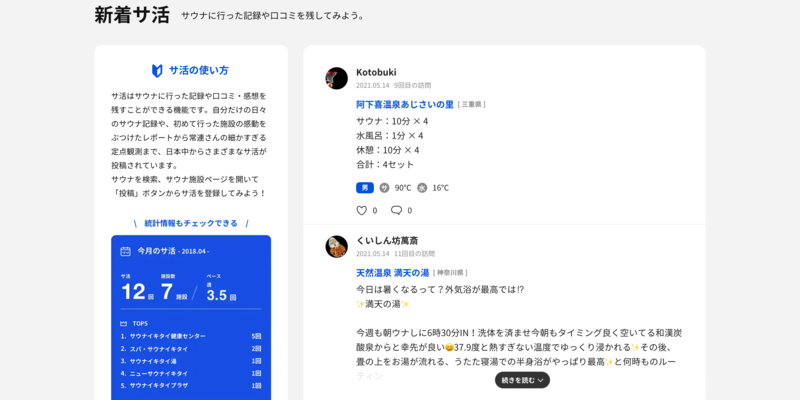
Task: Click the スパ・サウナイキタイ ranking row
Action: 191,348
